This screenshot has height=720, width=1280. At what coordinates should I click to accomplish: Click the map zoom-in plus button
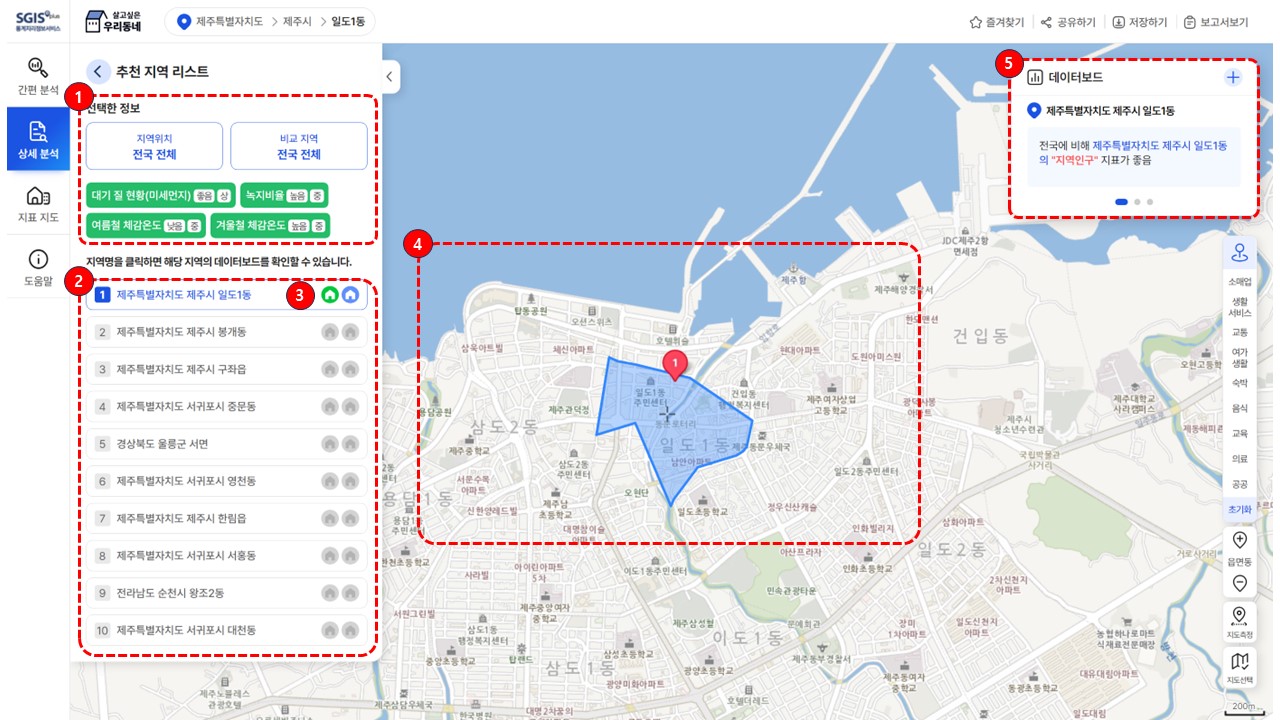1240,540
